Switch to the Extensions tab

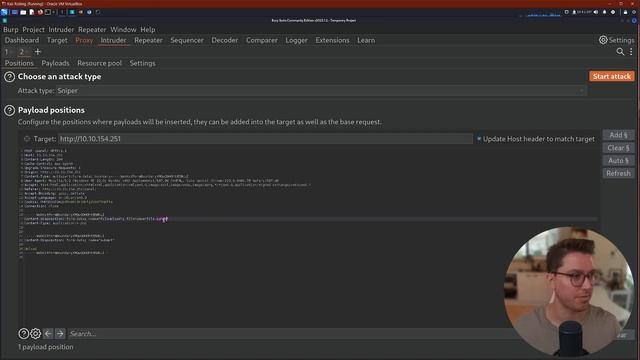point(332,40)
